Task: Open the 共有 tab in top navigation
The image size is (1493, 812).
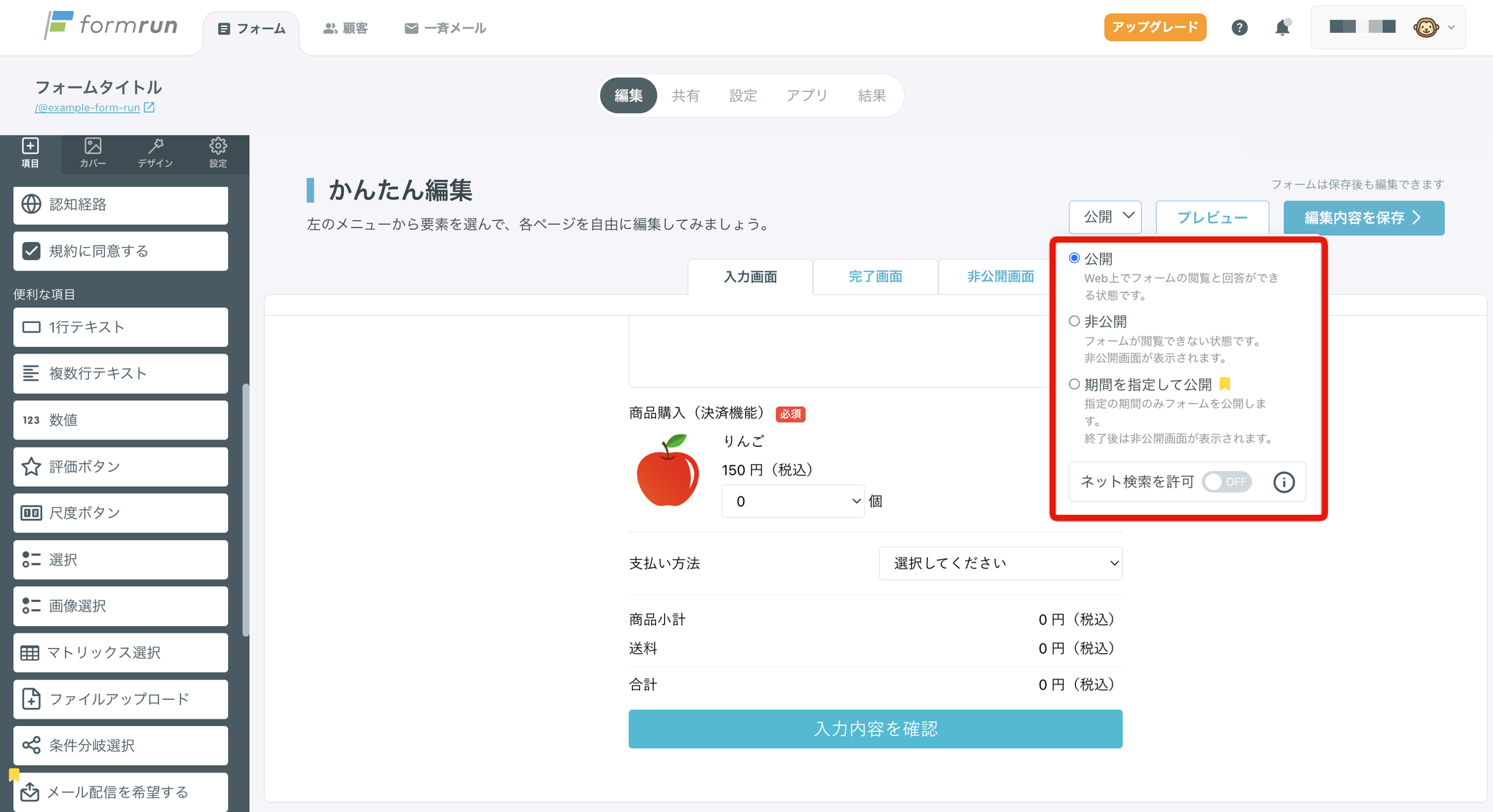Action: click(x=685, y=95)
